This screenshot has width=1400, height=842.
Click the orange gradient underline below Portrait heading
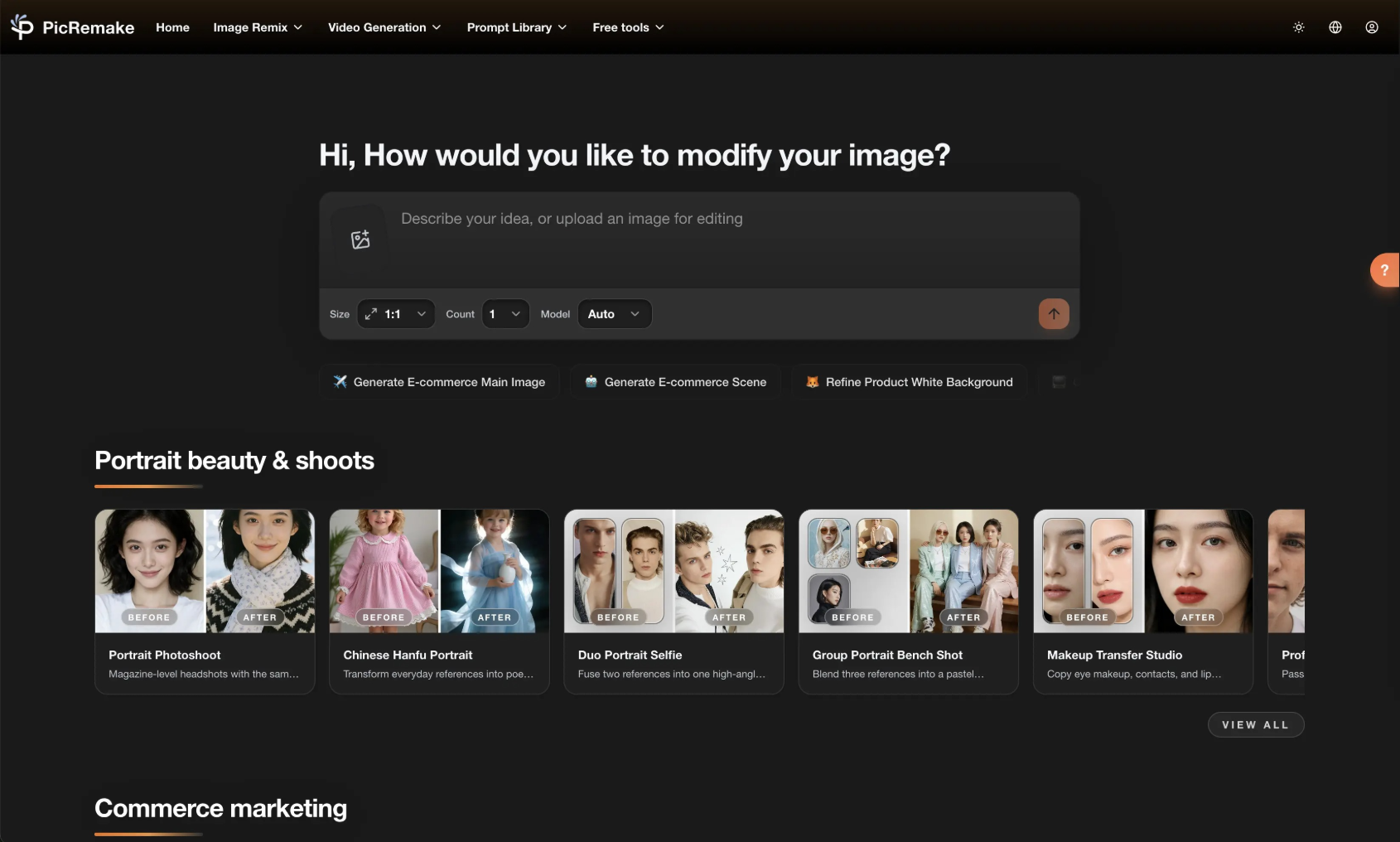pyautogui.click(x=148, y=487)
